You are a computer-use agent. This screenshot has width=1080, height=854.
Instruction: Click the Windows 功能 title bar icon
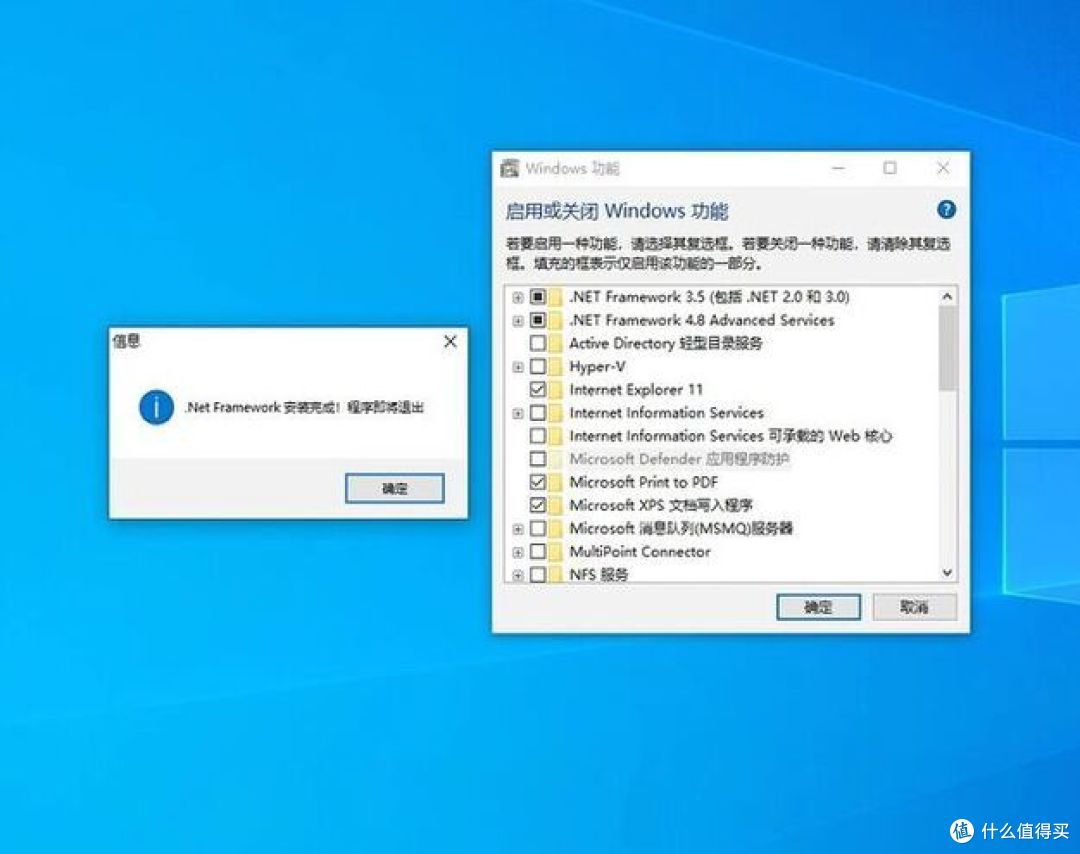(x=510, y=168)
